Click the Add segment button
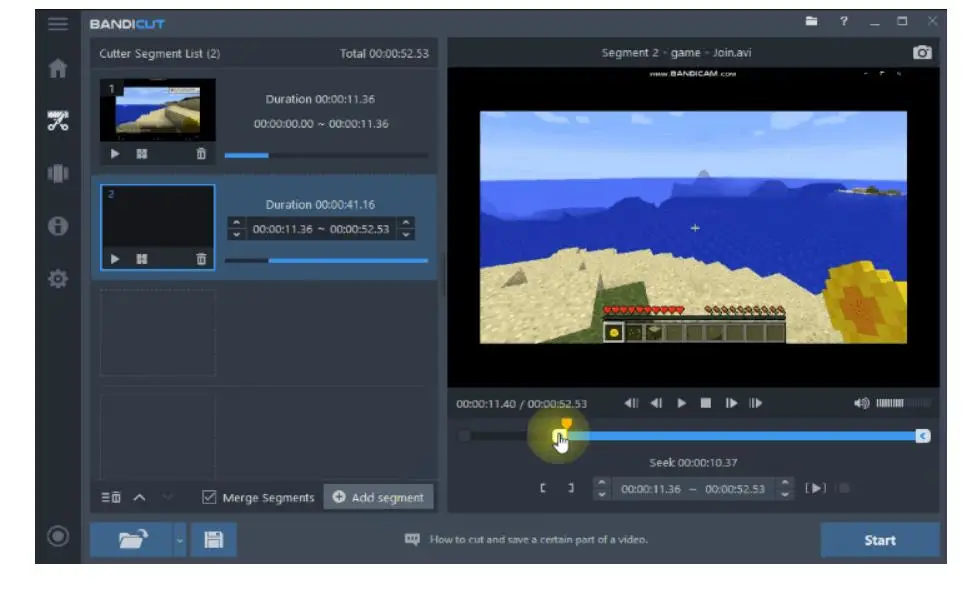962x597 pixels. pos(378,497)
